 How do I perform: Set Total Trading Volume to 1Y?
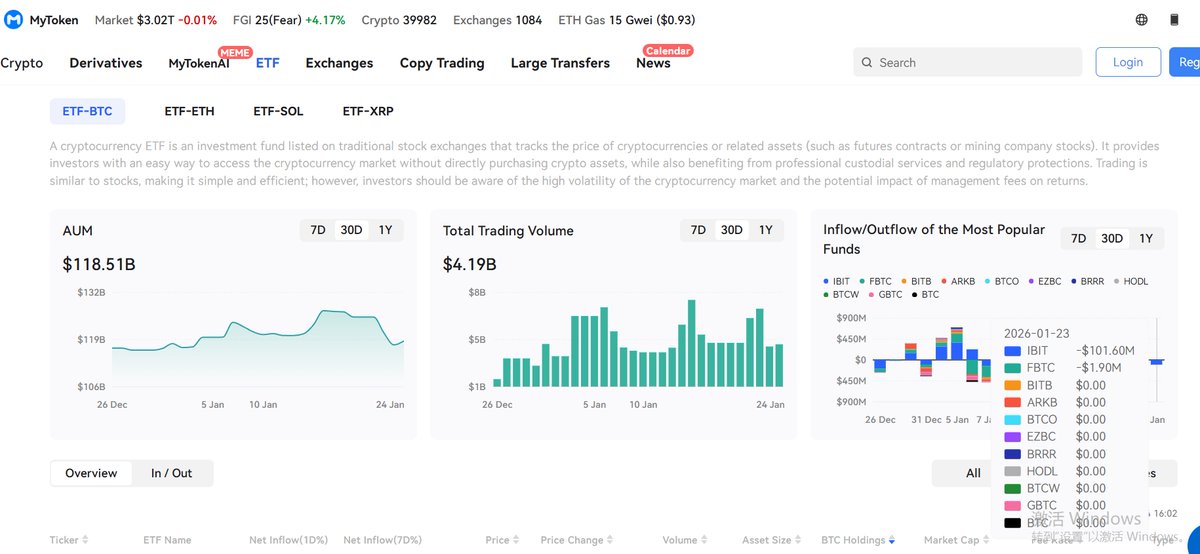point(766,230)
